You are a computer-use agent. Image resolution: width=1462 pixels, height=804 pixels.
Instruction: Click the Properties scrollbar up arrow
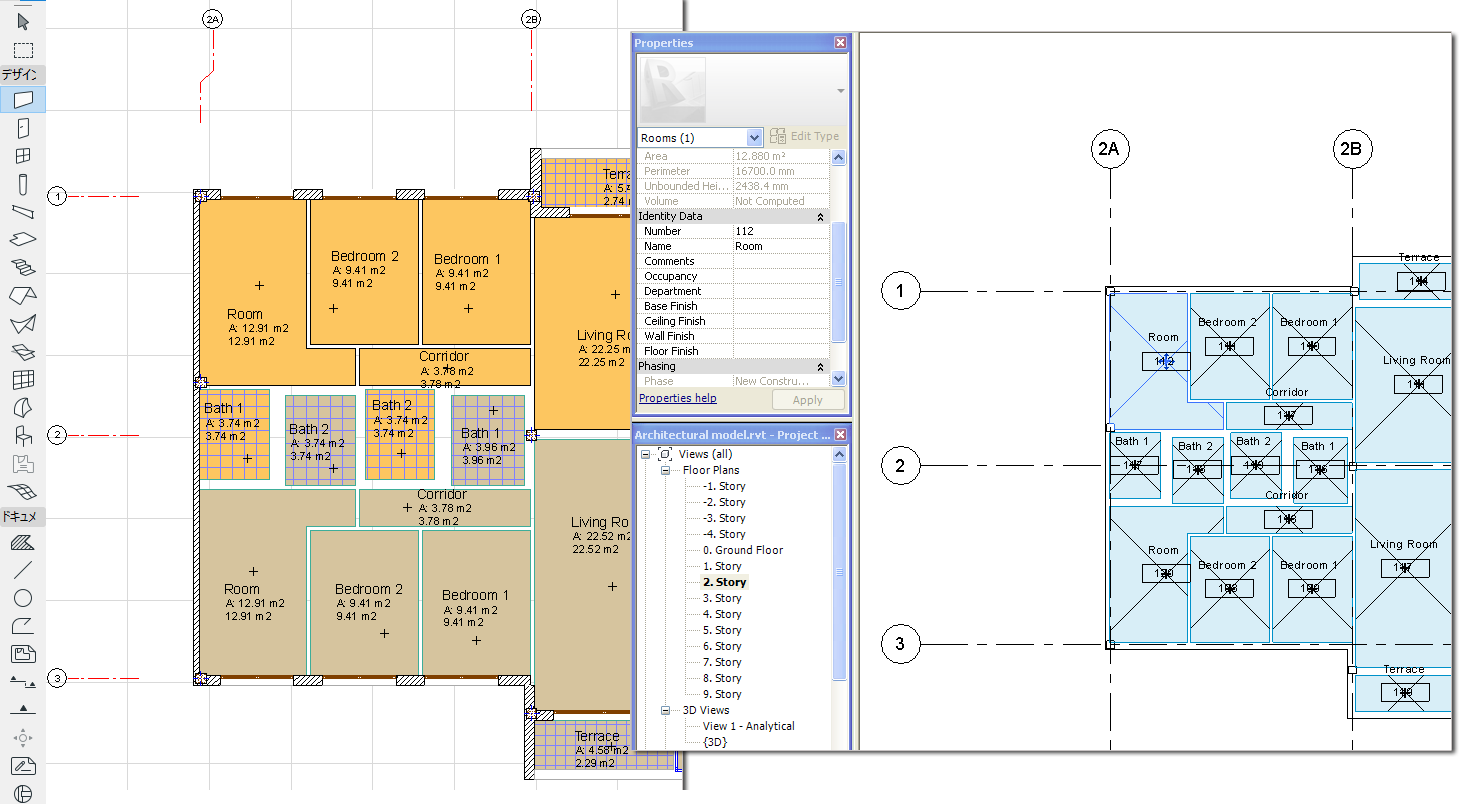coord(839,157)
